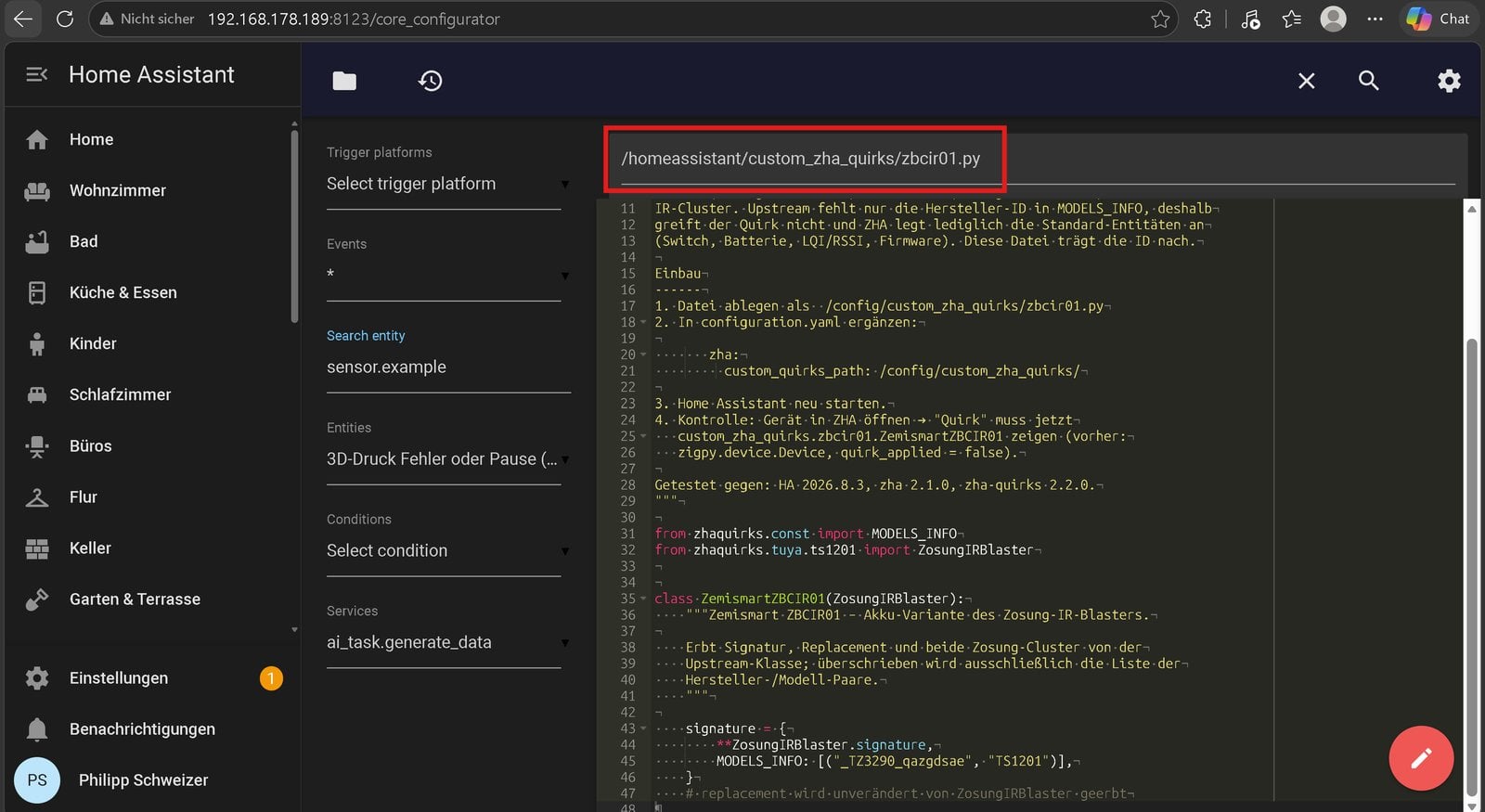This screenshot has height=812, width=1485.
Task: Collapse the Home Assistant sidebar menu
Action: coord(36,74)
